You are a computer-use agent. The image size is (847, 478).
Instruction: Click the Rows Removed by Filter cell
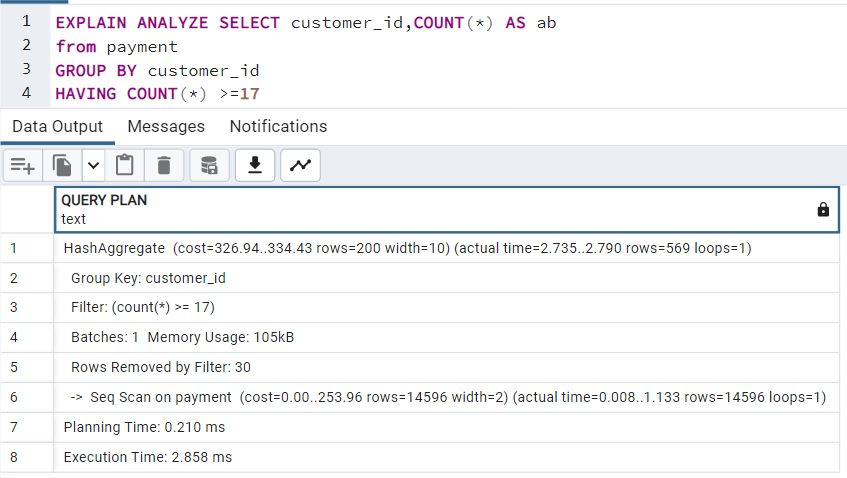pyautogui.click(x=447, y=367)
